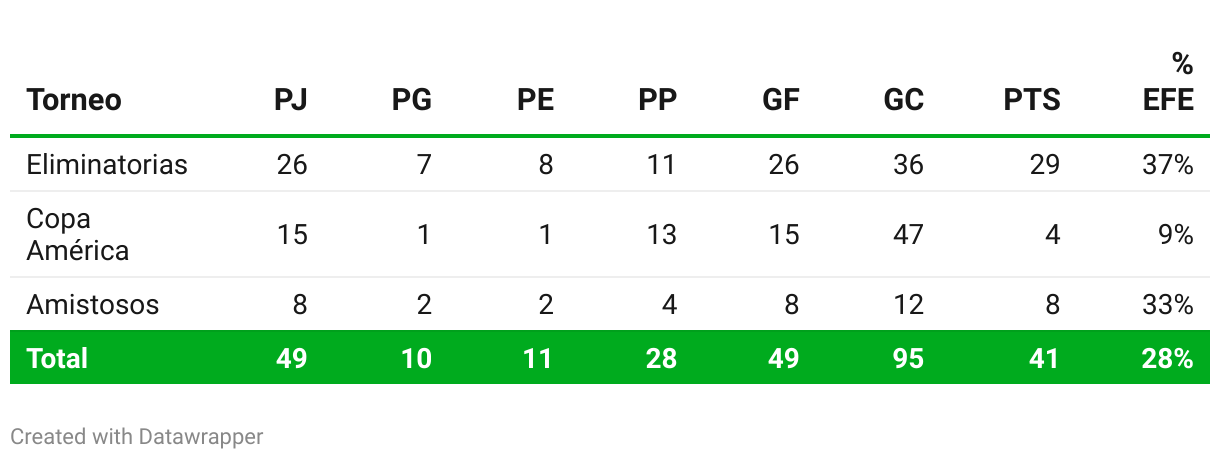Click the % EFE column header
The image size is (1220, 460).
pyautogui.click(x=1169, y=82)
